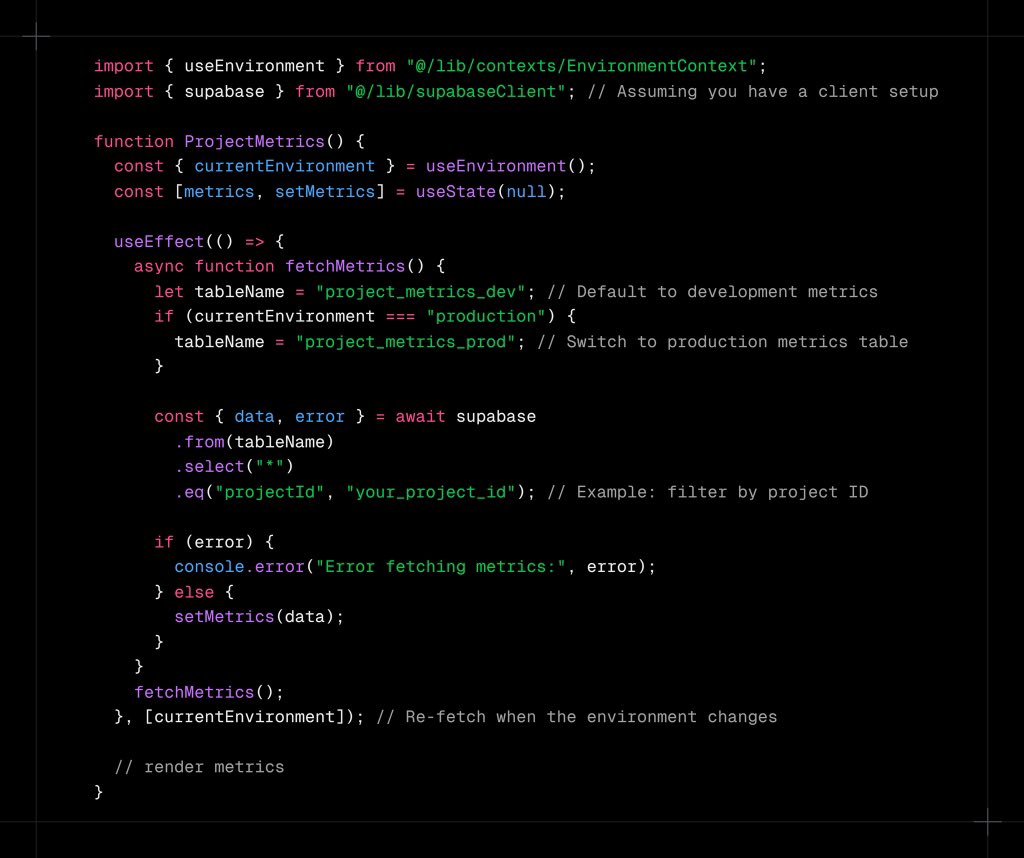Click the if (error) condition
The image size is (1024, 858).
coord(204,542)
